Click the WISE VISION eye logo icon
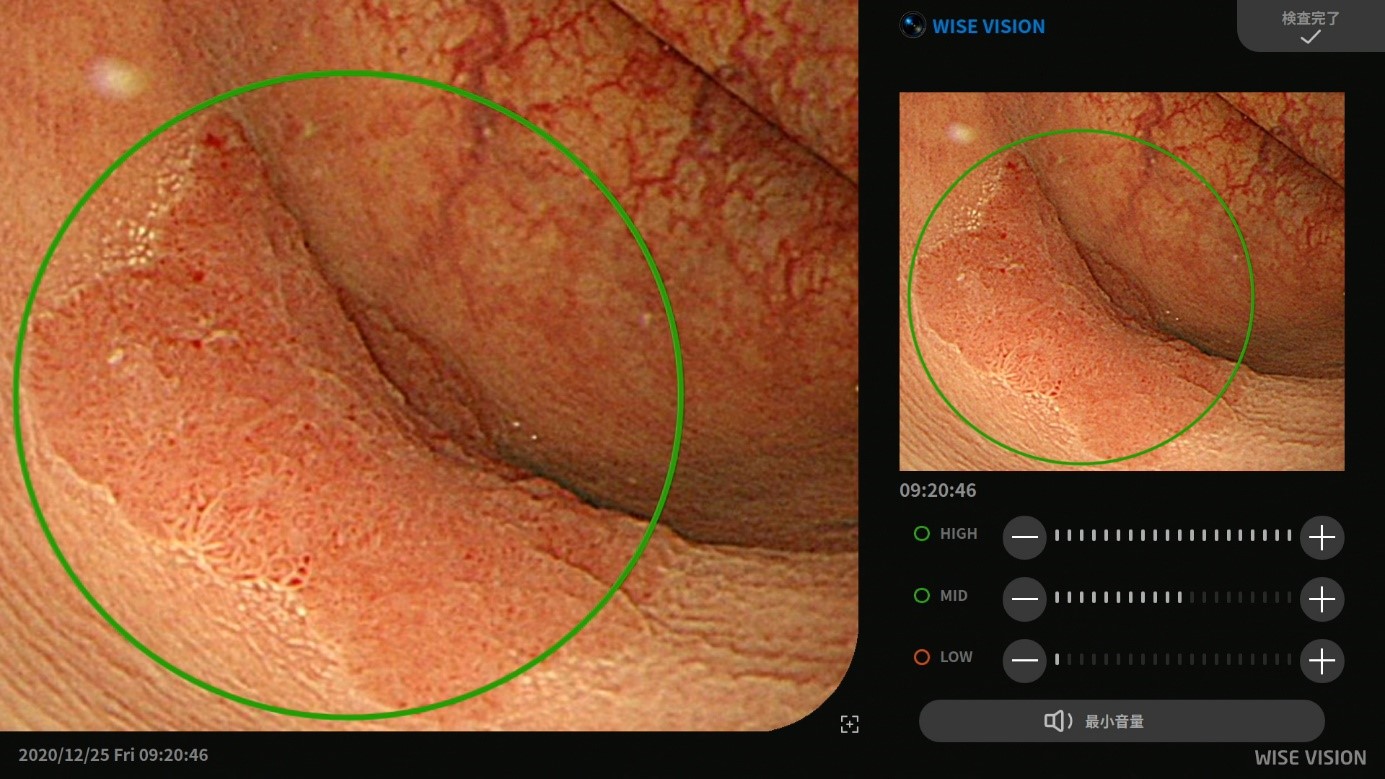Screen dimensions: 1385x779 pos(912,26)
